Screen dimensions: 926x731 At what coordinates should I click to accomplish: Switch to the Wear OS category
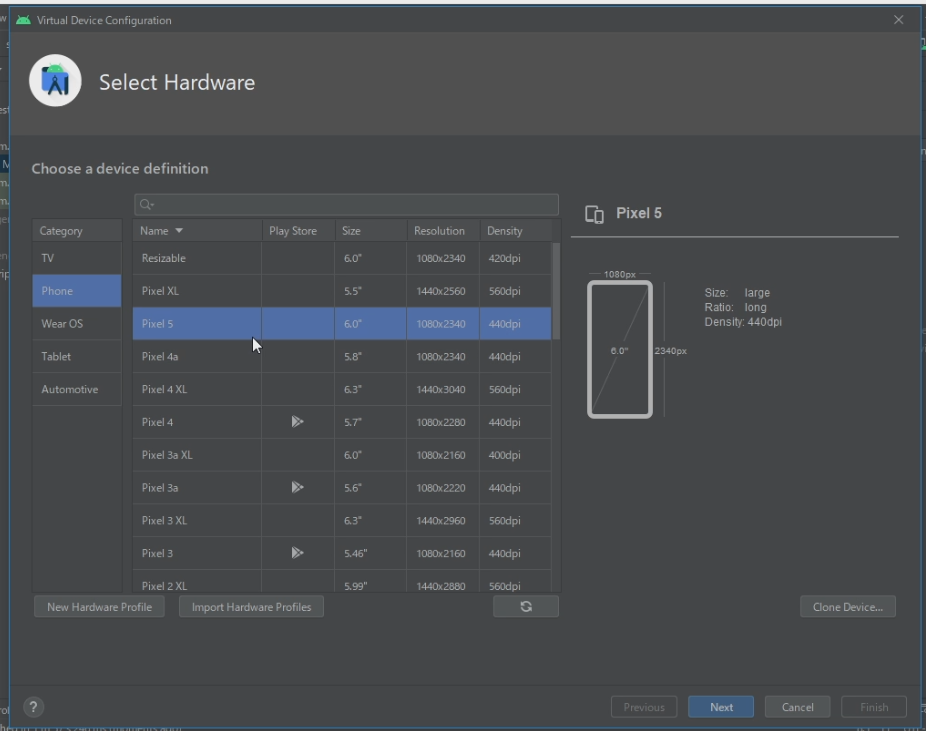[76, 324]
